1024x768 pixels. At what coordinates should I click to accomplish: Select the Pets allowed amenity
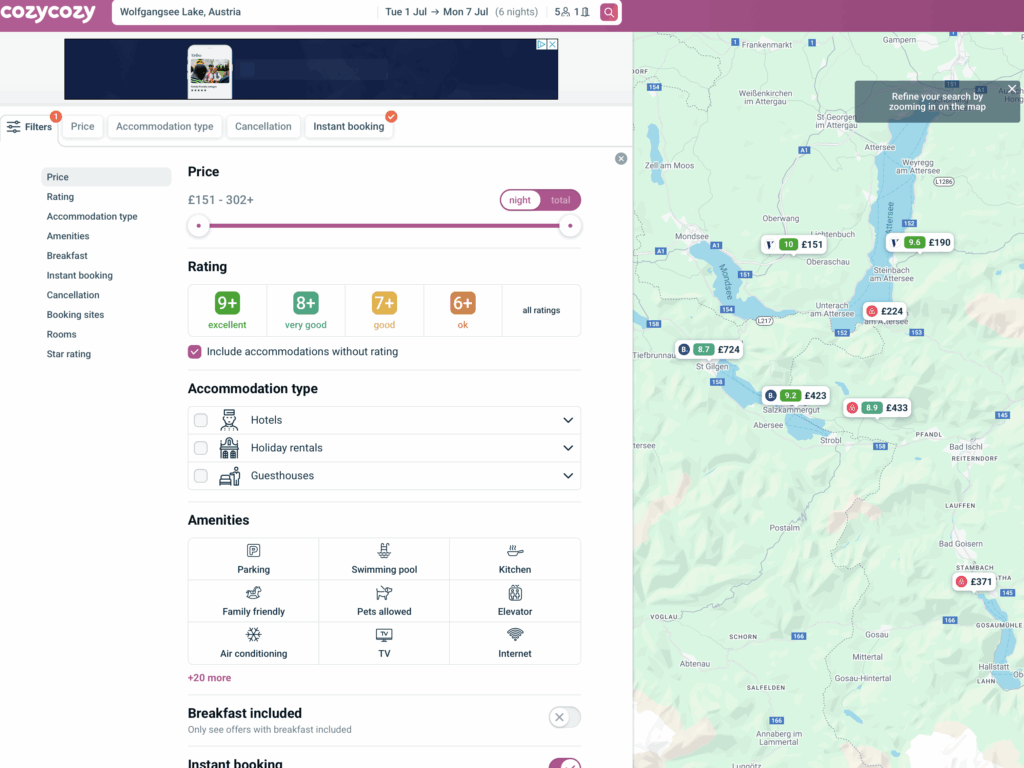point(384,601)
